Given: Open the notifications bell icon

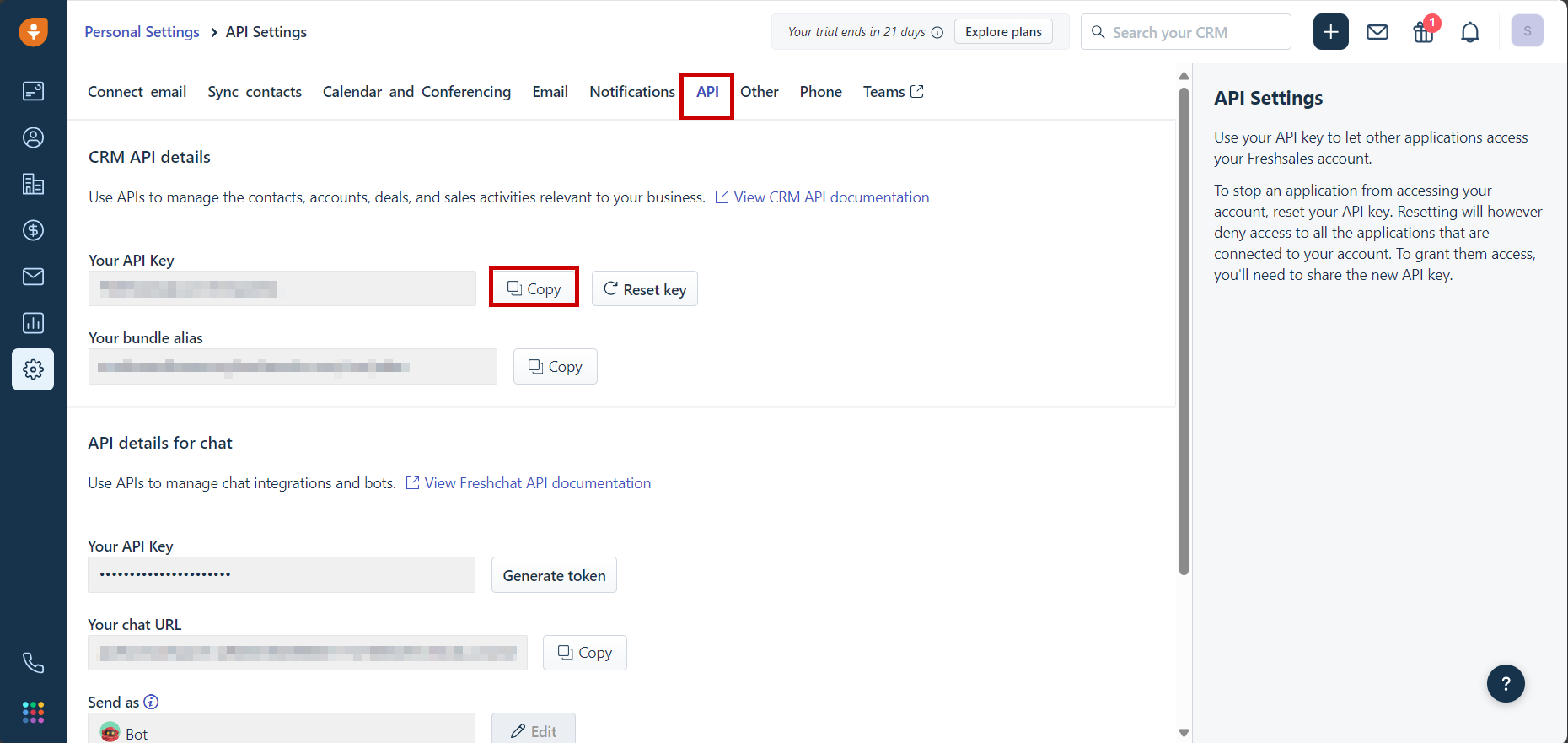Looking at the screenshot, I should pos(1470,32).
